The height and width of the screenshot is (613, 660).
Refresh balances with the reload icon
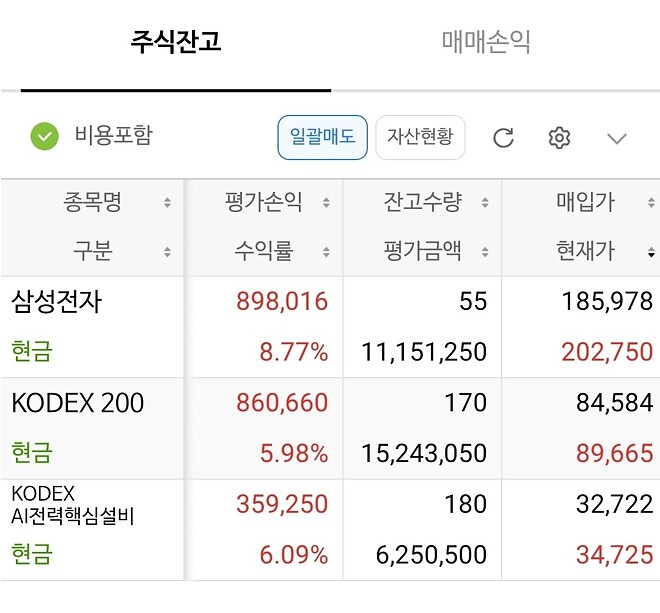503,138
